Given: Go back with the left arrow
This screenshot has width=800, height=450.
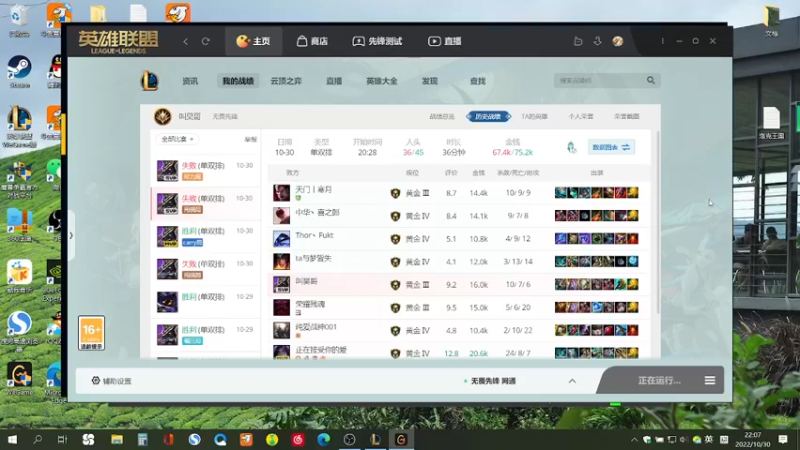Looking at the screenshot, I should point(186,41).
